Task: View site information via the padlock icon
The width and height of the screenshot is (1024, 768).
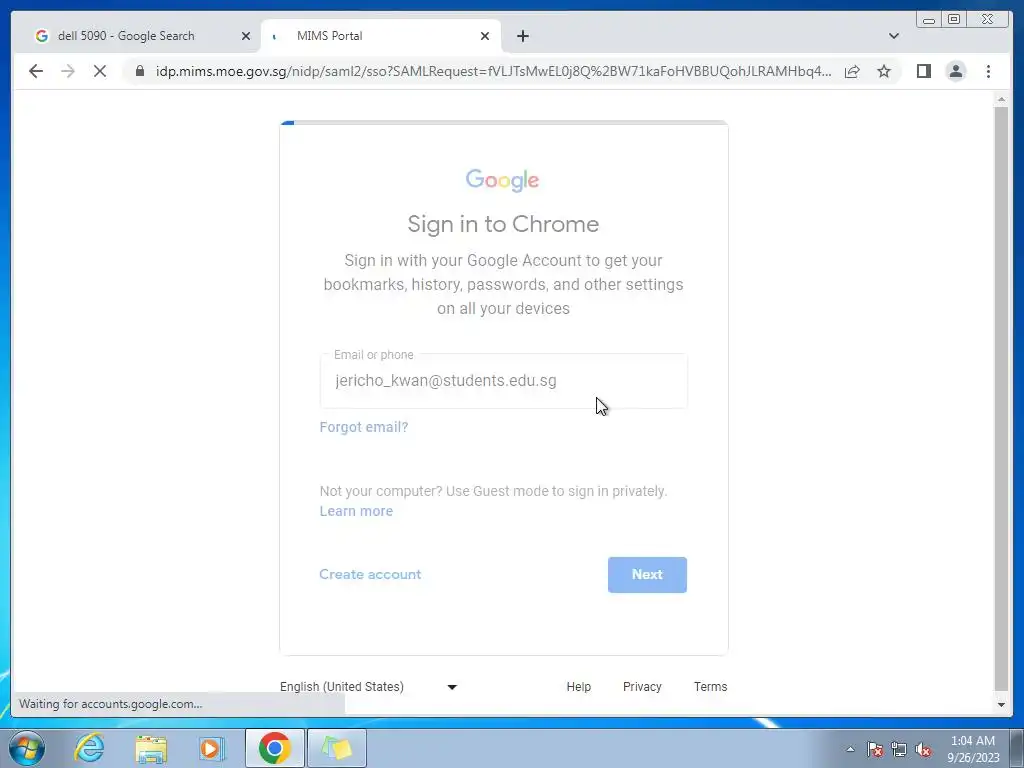Action: (x=140, y=71)
